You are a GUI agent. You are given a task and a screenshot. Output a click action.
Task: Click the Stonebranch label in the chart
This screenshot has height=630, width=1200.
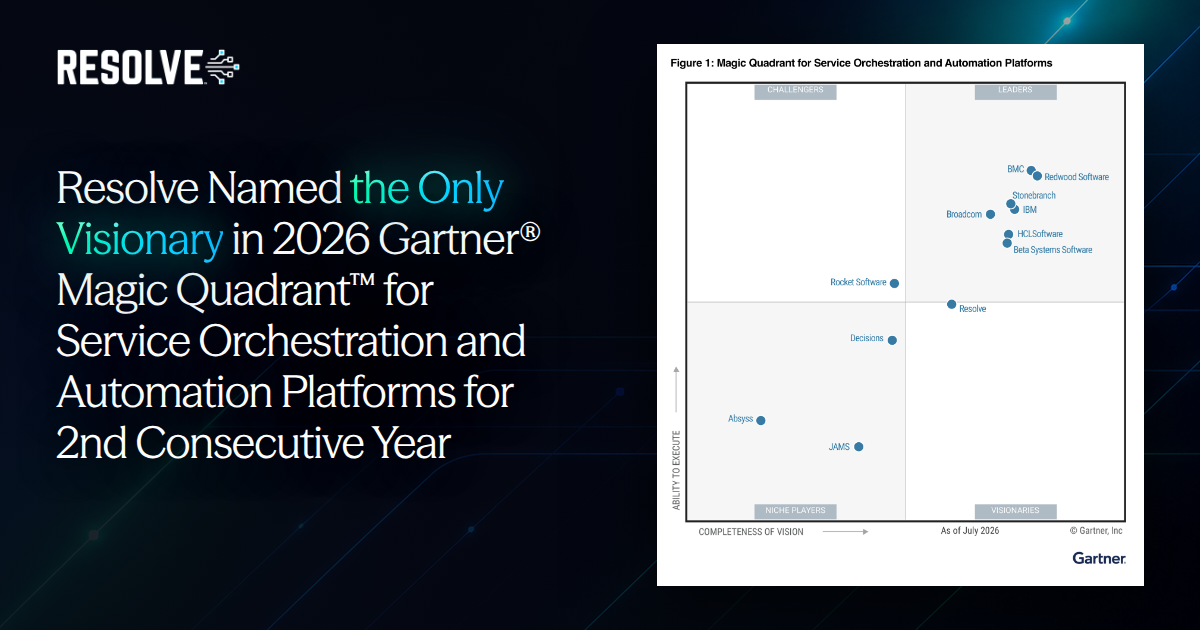1033,196
